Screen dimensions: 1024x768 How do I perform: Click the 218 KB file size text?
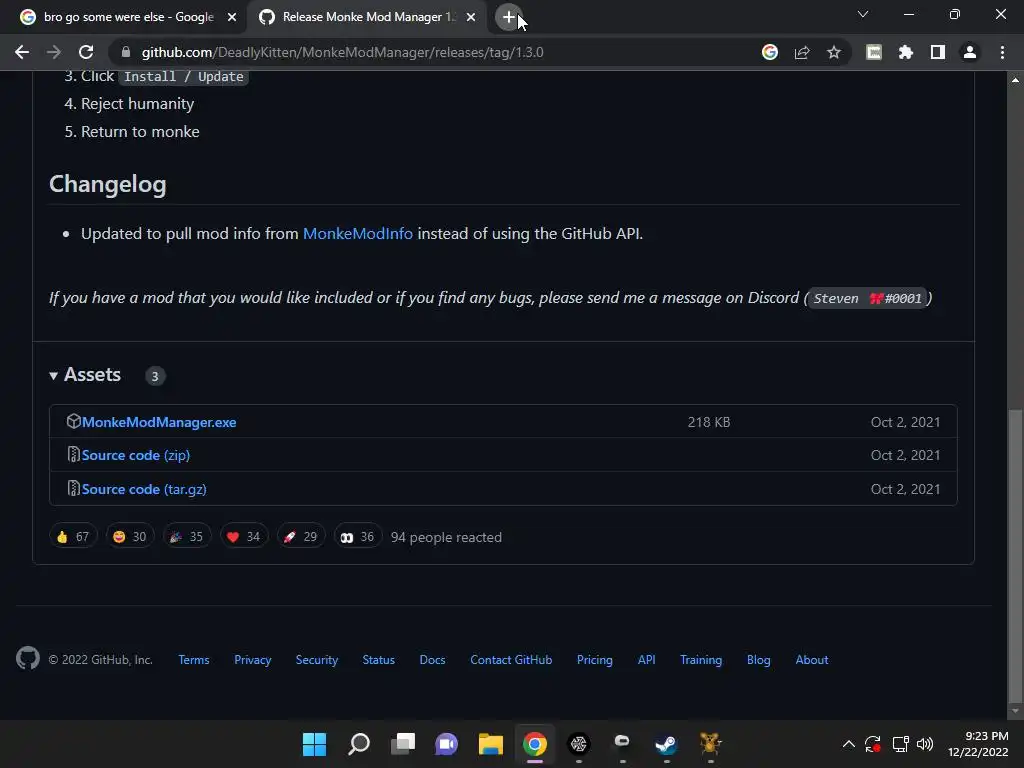coord(709,423)
